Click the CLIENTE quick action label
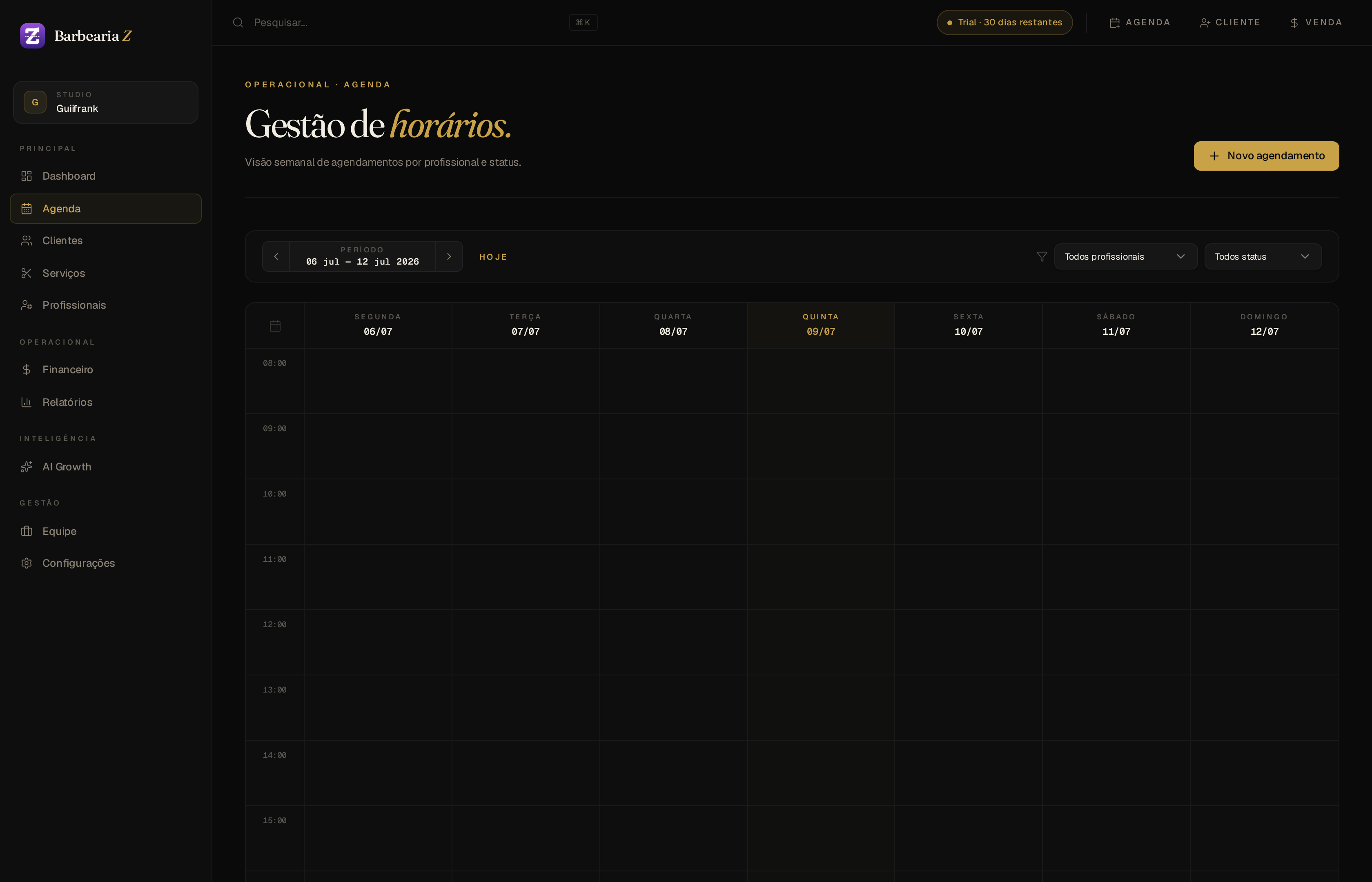Image resolution: width=1372 pixels, height=882 pixels. tap(1238, 22)
